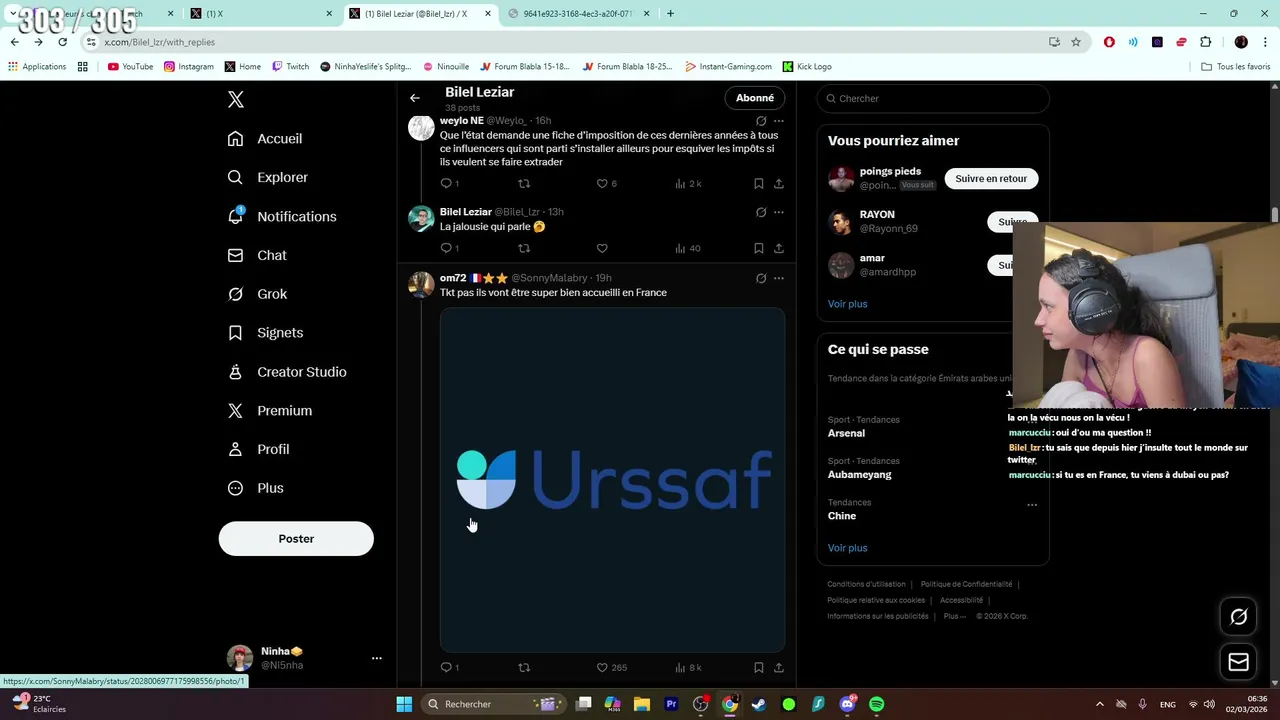Ask Grok about weylo NE's post
1280x720 pixels.
click(x=761, y=121)
